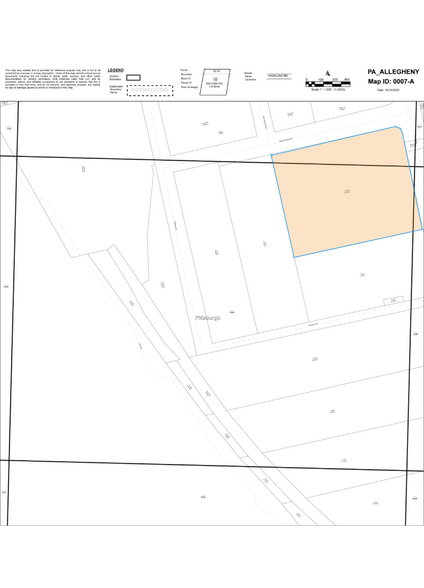The height and width of the screenshot is (588, 424).
Task: Select the highlighted orange parcel
Action: (347, 192)
